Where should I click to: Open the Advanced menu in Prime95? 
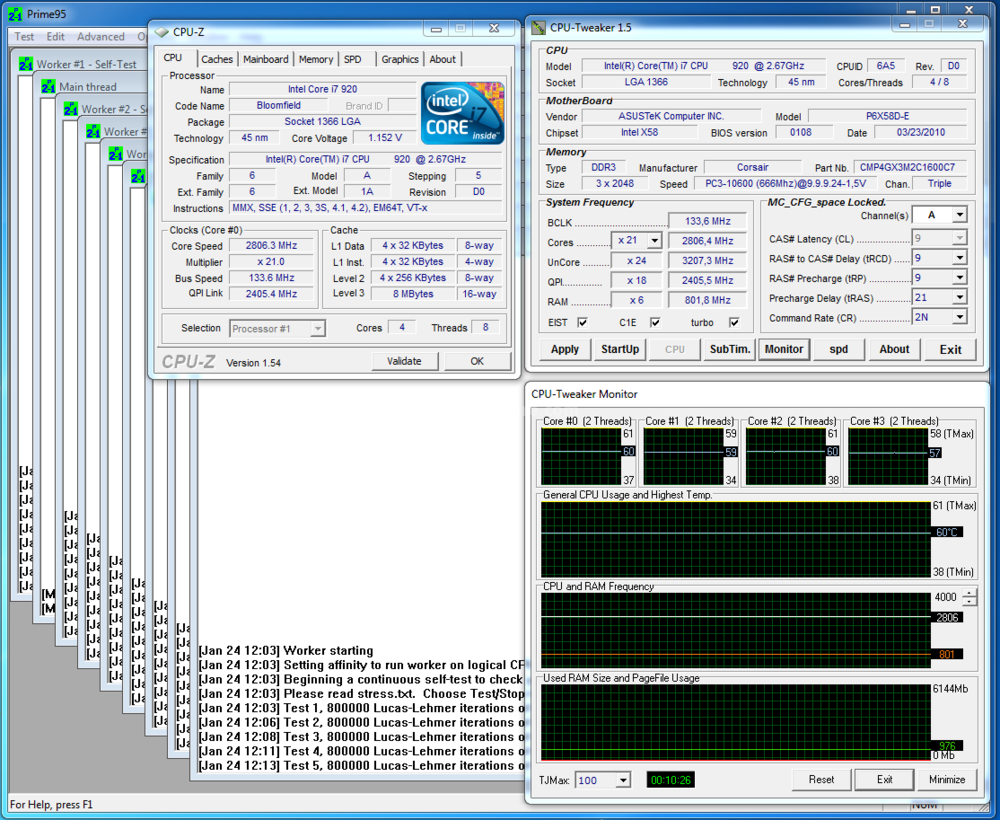(101, 36)
